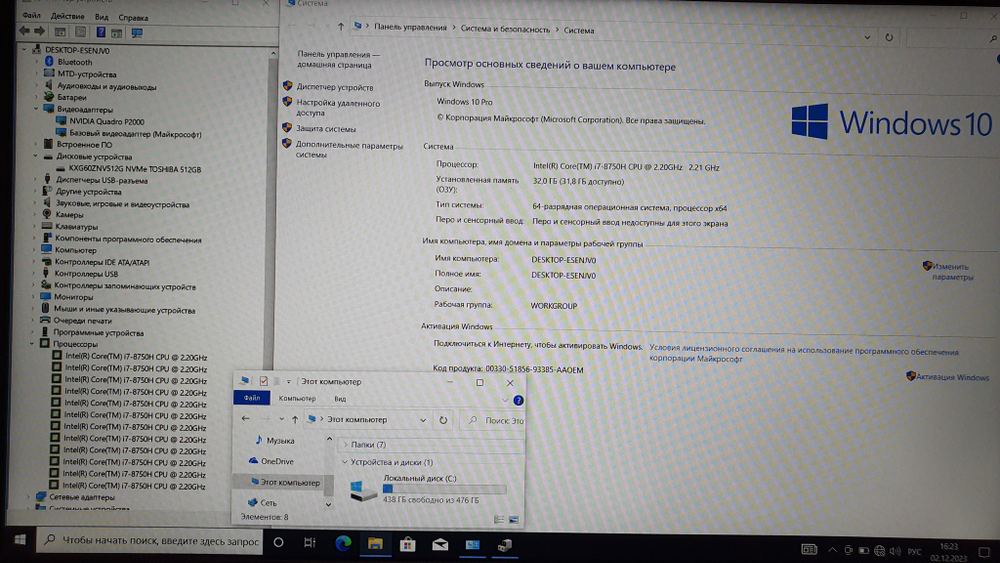This screenshot has width=1000, height=563.
Task: Open address history dropdown in System window
Action: point(867,38)
